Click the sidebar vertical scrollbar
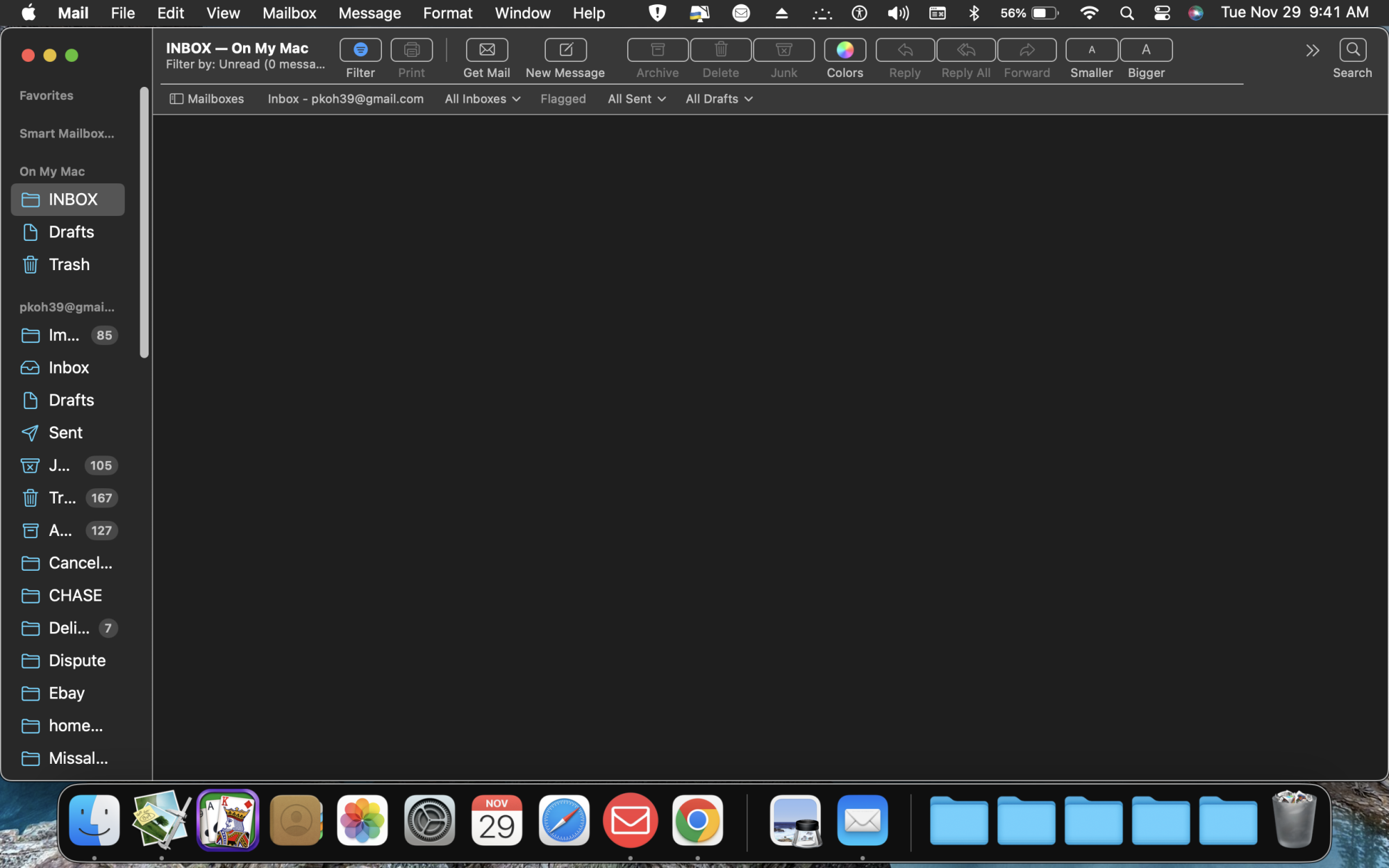1389x868 pixels. coord(144,222)
